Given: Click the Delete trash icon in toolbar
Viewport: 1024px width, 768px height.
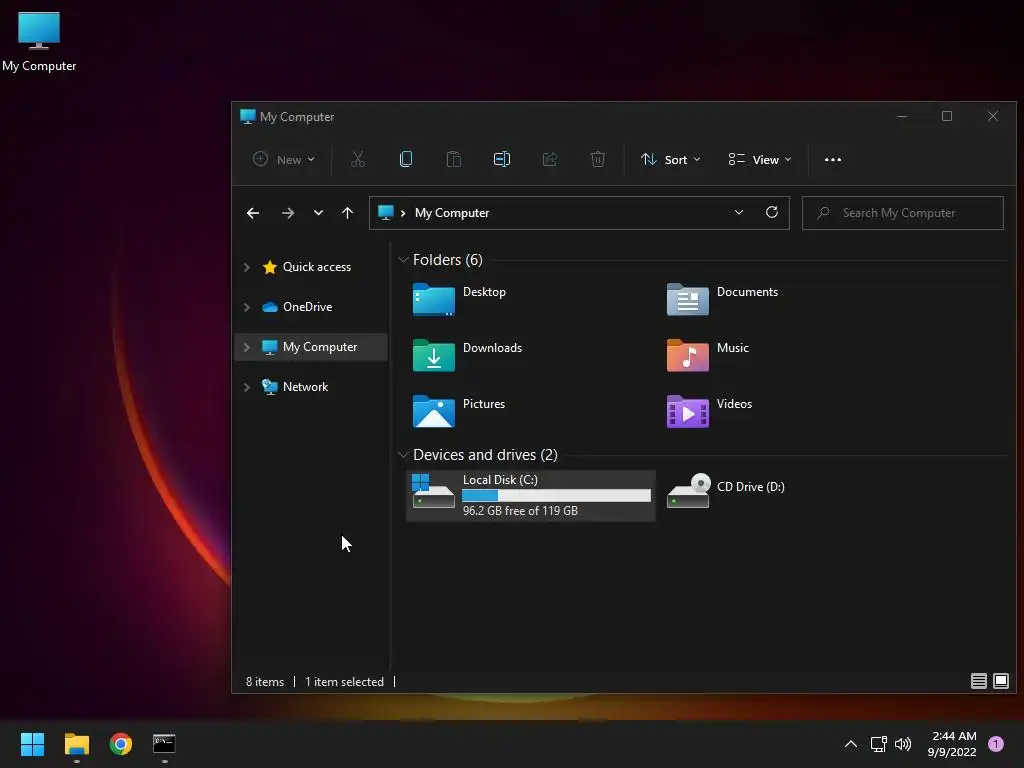Looking at the screenshot, I should click(x=598, y=159).
